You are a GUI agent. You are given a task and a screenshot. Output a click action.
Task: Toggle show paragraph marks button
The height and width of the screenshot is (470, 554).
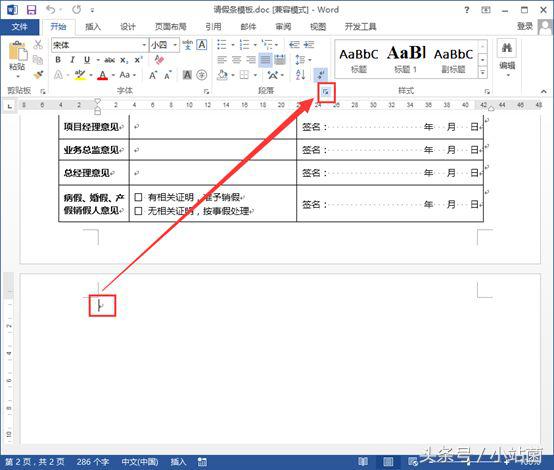320,75
